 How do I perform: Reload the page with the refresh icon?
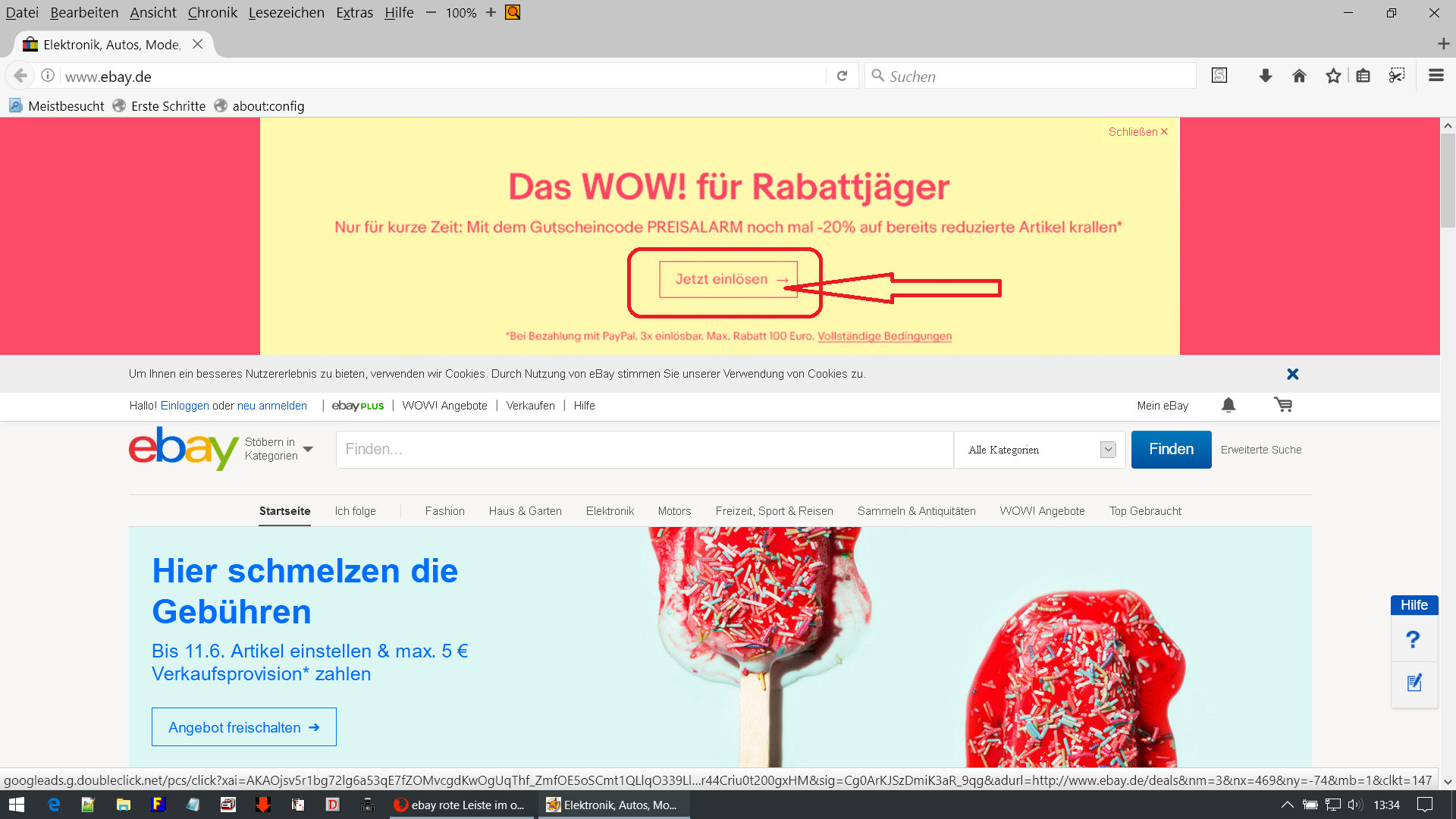(842, 76)
